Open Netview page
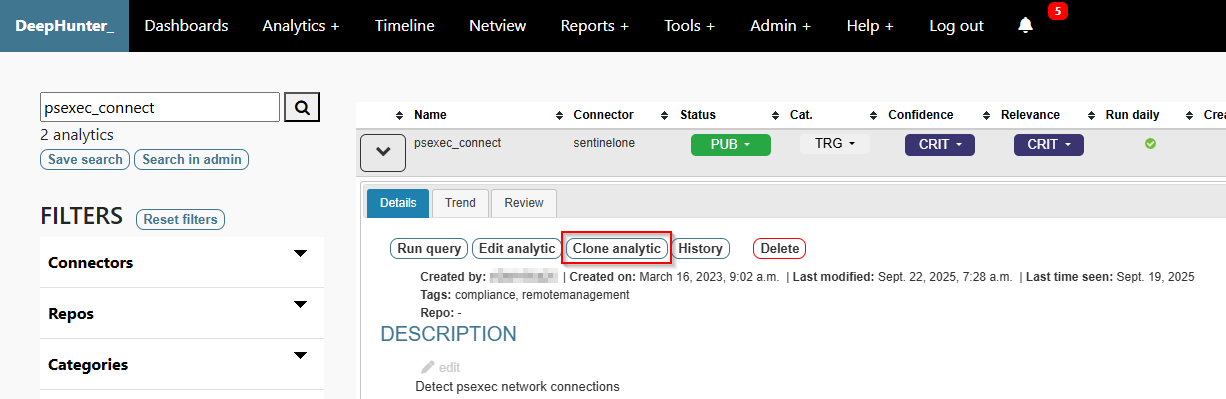Viewport: 1226px width, 399px height. [498, 26]
